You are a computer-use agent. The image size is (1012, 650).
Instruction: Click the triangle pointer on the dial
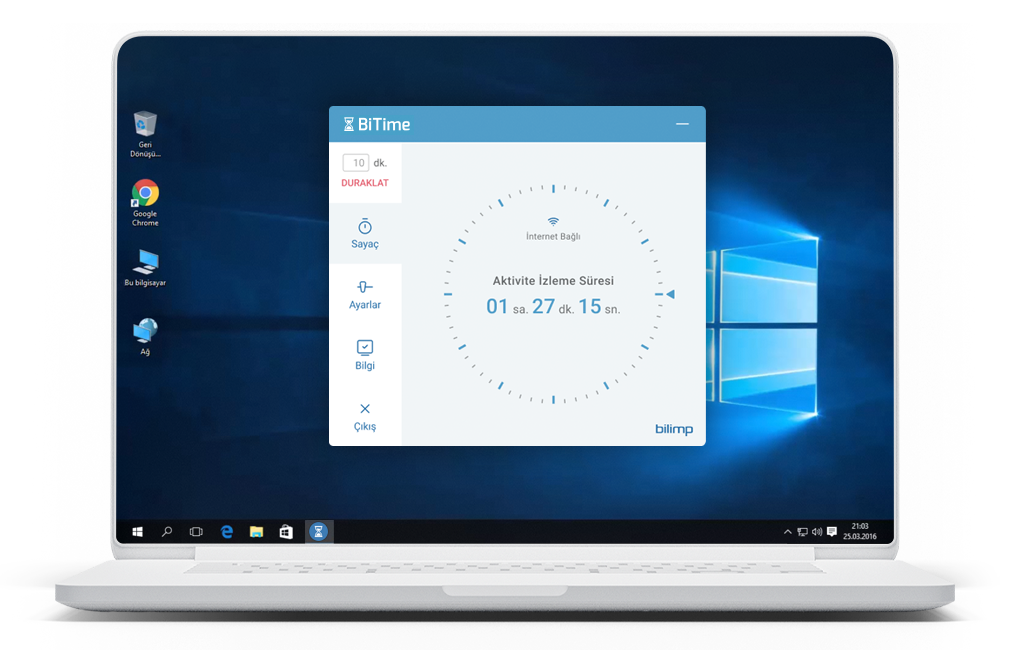coord(670,294)
